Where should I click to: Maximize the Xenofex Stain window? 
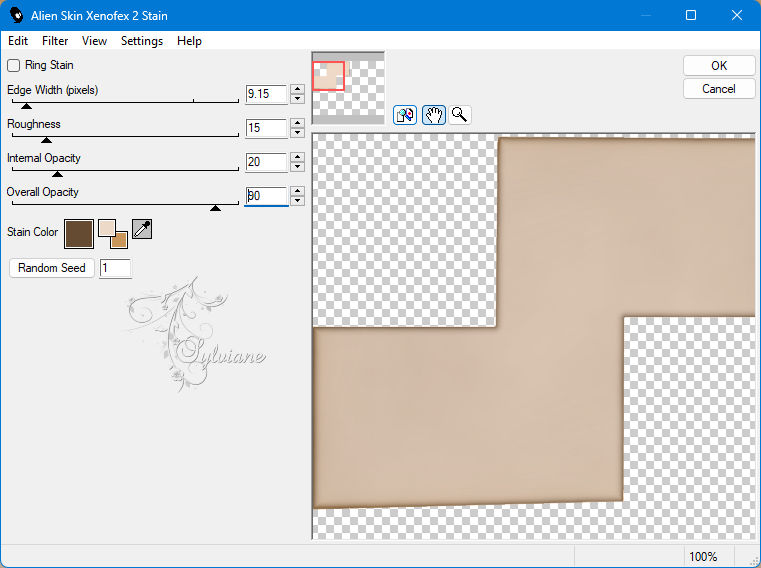(x=691, y=15)
